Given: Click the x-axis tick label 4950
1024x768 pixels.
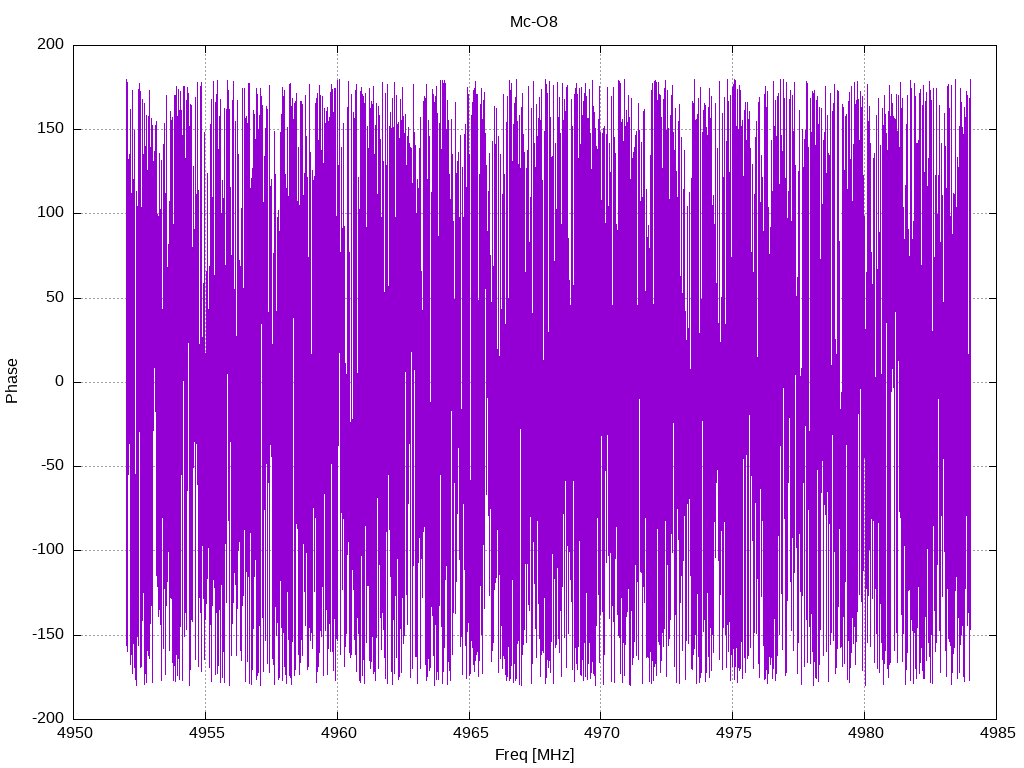Looking at the screenshot, I should tap(74, 733).
